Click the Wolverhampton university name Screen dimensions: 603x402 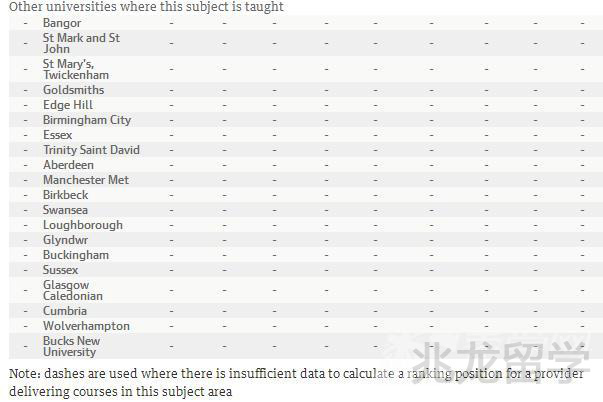point(86,326)
